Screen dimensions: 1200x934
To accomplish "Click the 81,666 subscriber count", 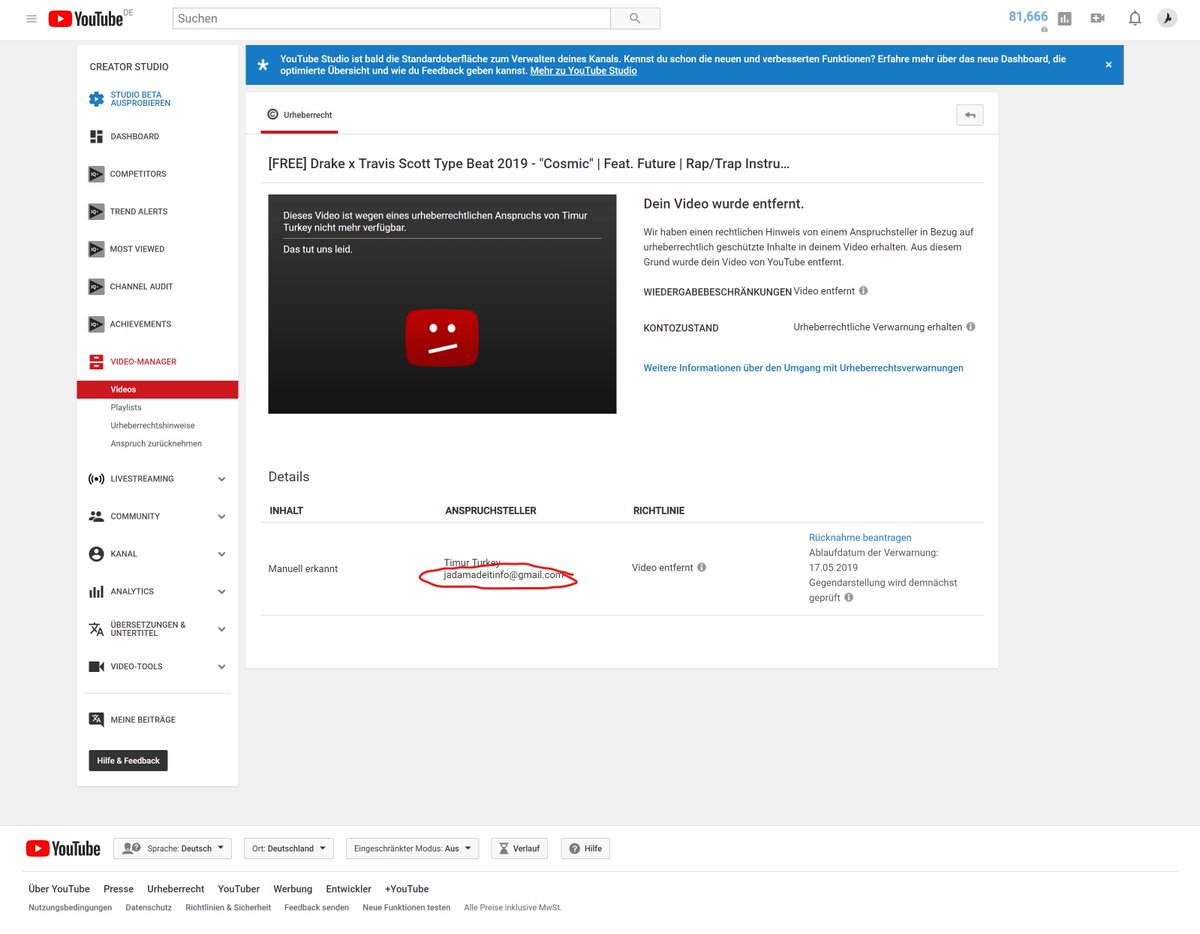I will (x=1028, y=16).
